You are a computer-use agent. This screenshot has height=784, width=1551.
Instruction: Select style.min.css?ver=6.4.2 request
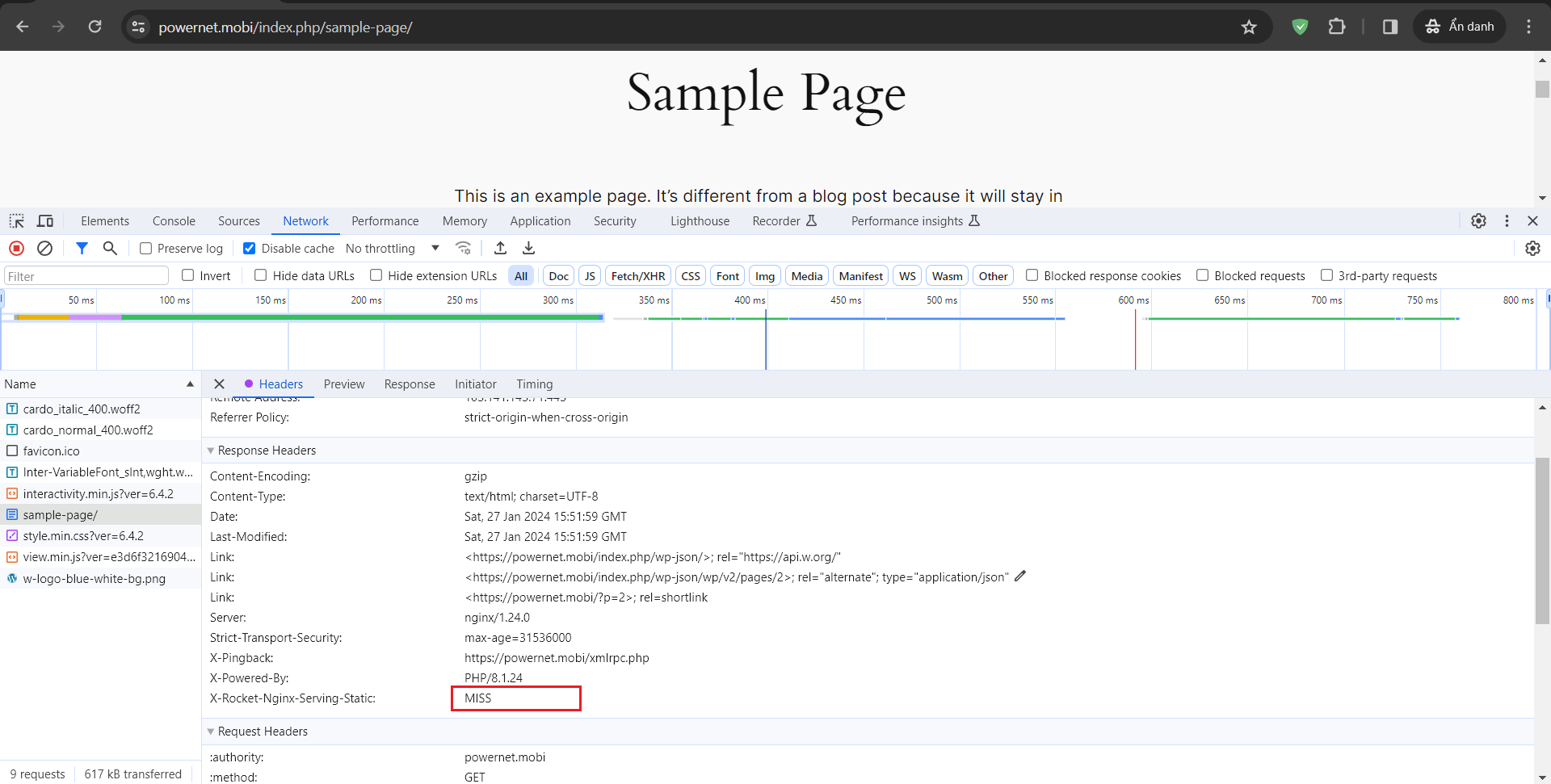(100, 536)
